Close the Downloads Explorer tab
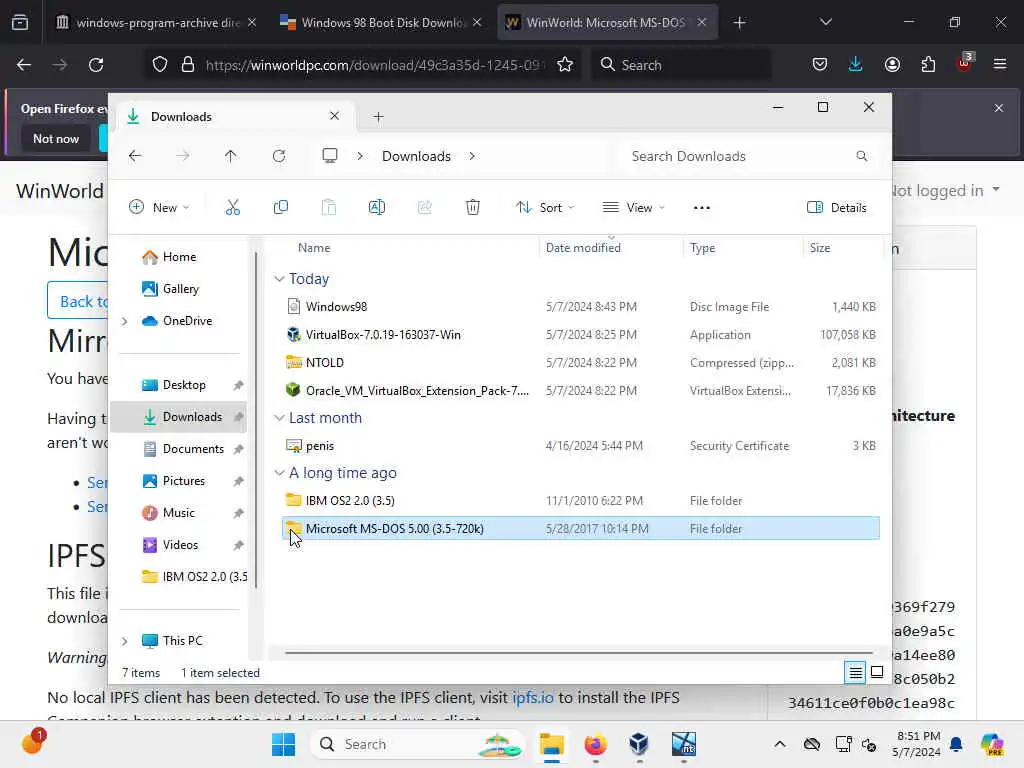 coord(334,116)
